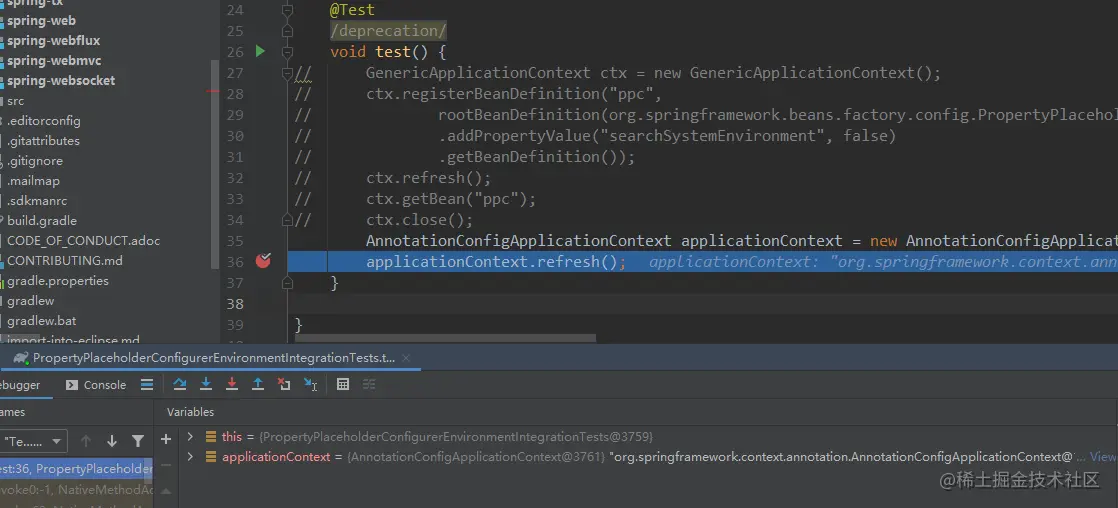This screenshot has width=1118, height=508.
Task: Run test via green gutter arrow on line 26
Action: [x=260, y=51]
